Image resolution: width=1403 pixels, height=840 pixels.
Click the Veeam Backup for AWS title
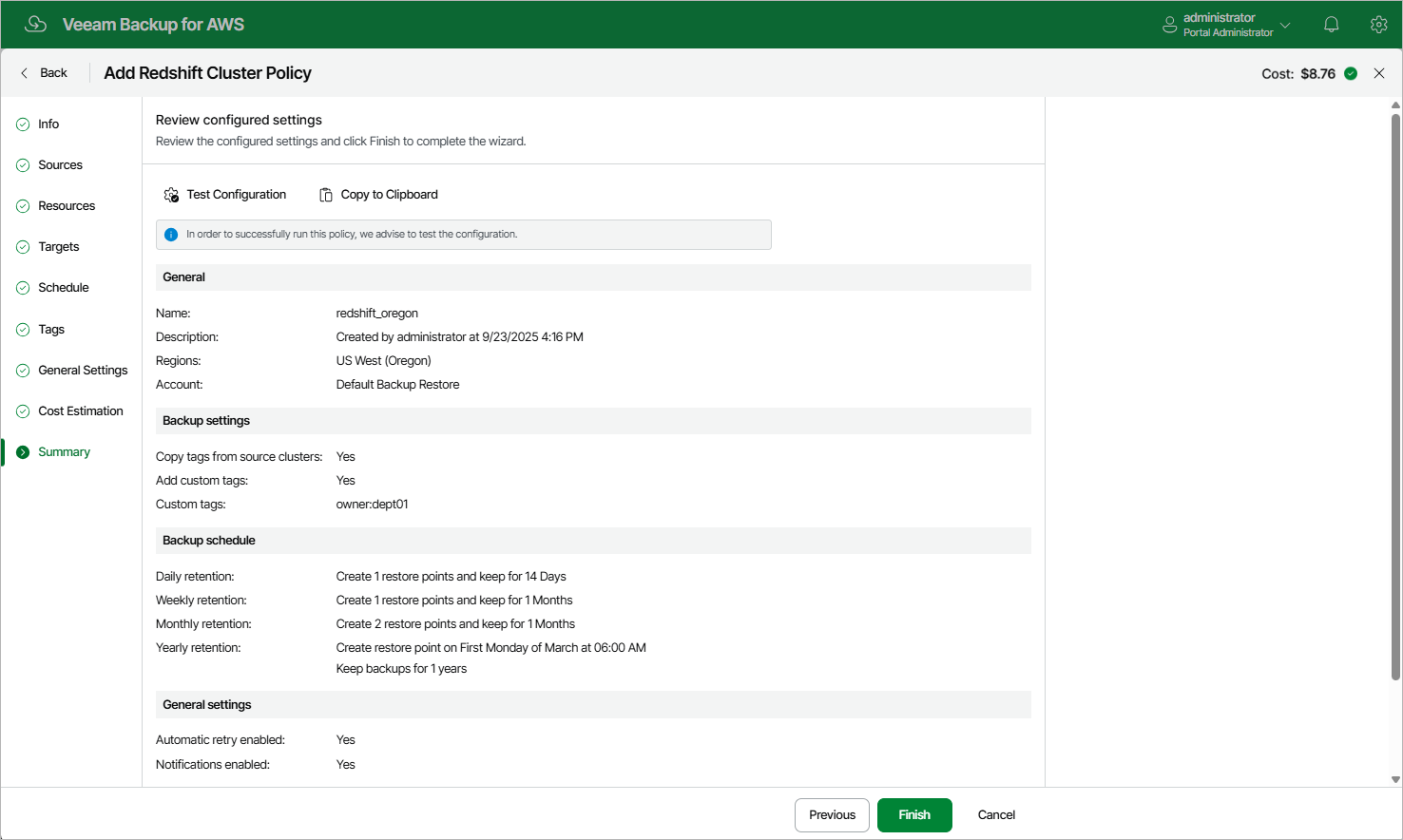[x=153, y=25]
